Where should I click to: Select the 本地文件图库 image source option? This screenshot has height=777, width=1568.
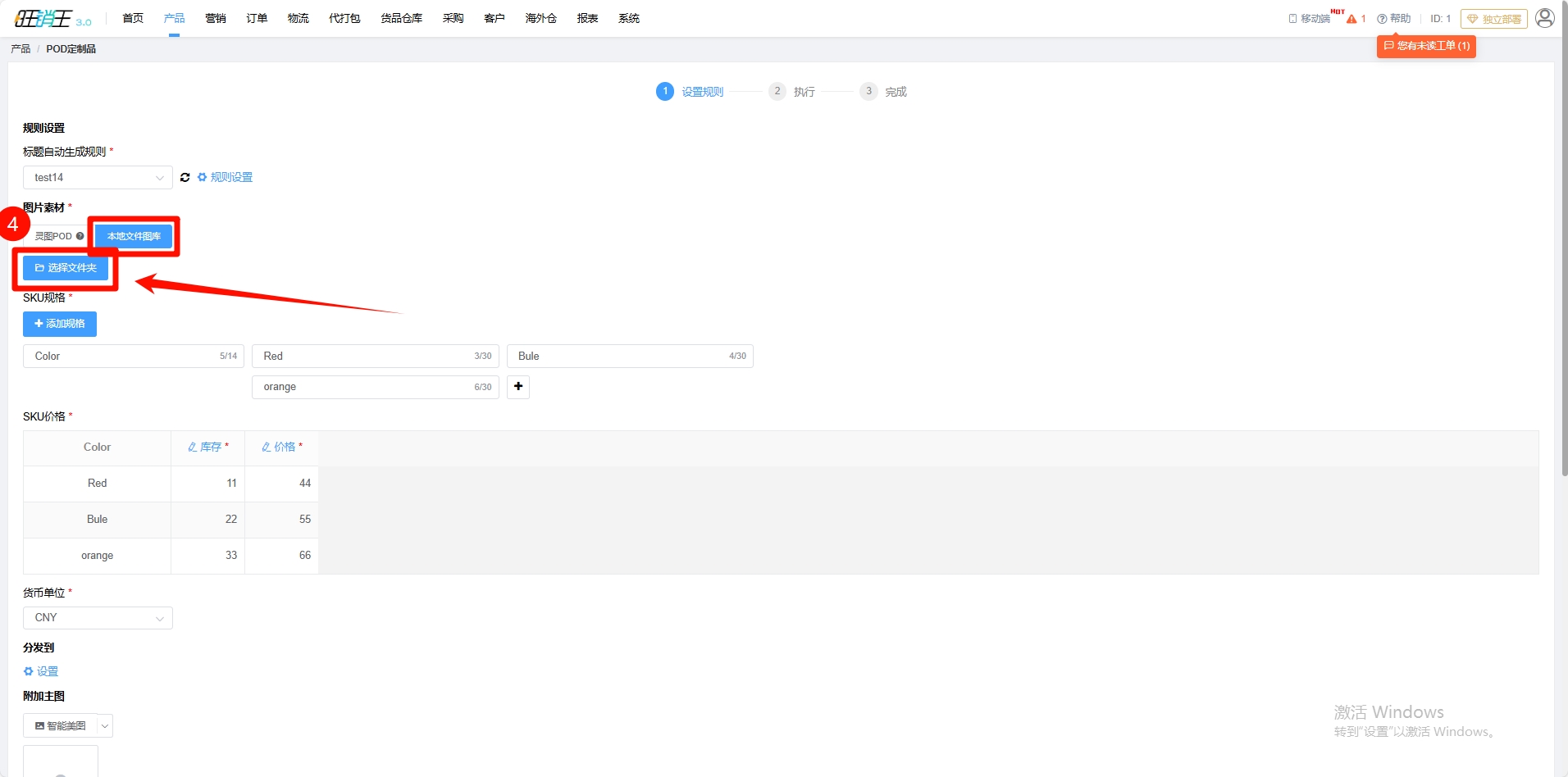click(134, 236)
